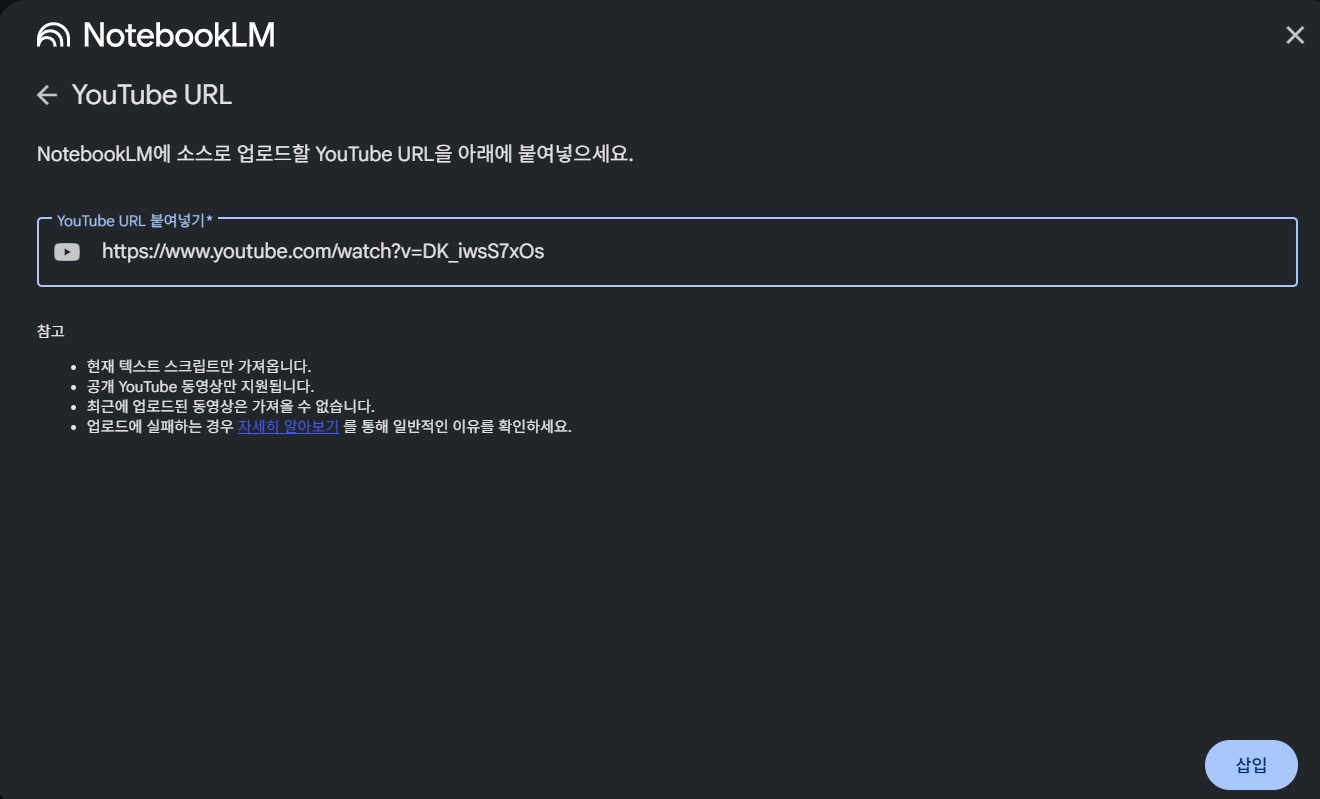Click the 참고 notes heading
The image size is (1320, 799).
click(x=51, y=331)
